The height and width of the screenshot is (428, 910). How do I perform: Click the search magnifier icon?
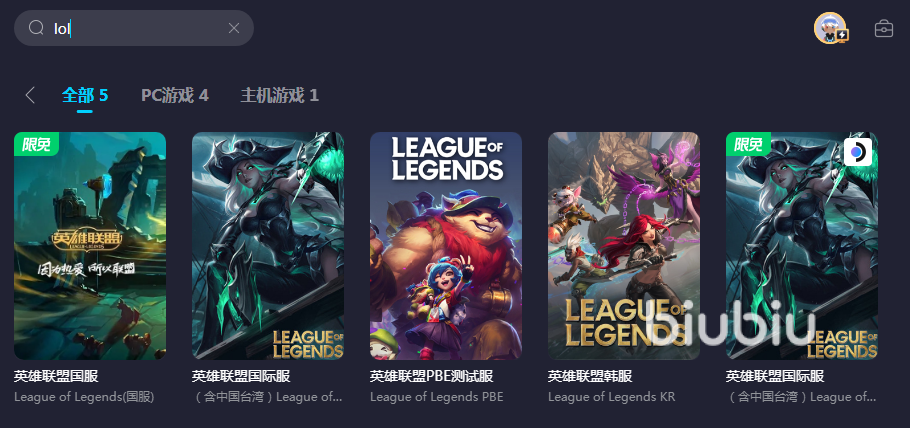point(36,27)
